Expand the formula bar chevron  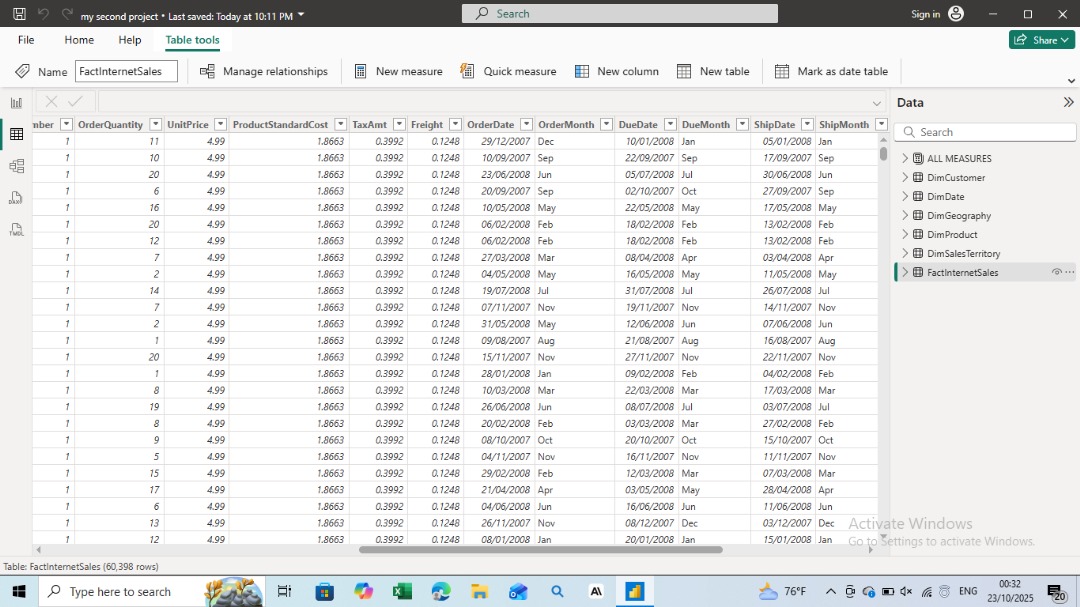click(876, 103)
